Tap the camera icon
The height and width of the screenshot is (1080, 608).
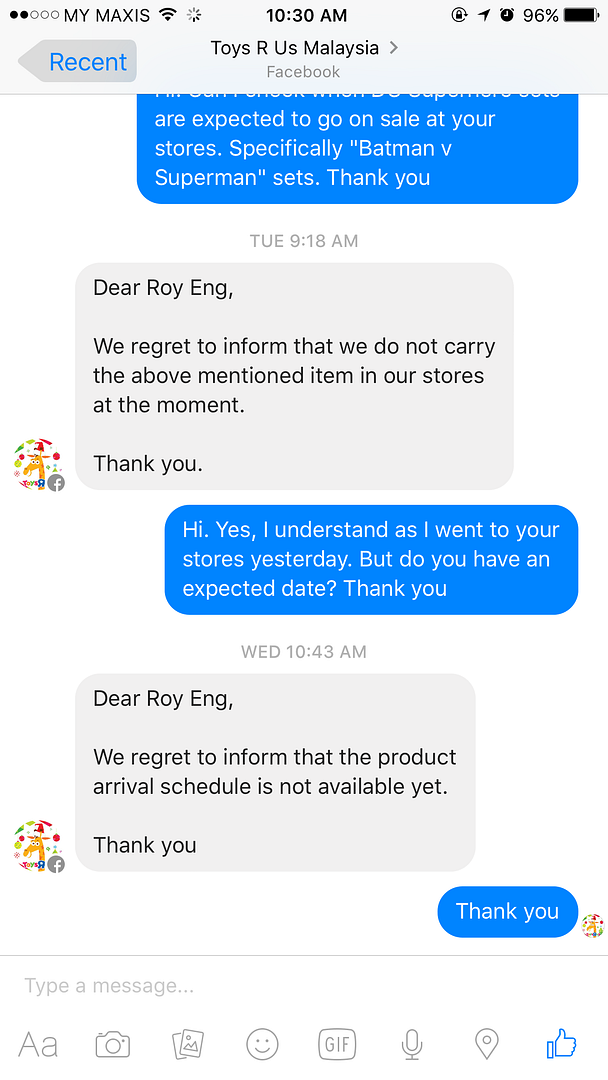point(113,1045)
